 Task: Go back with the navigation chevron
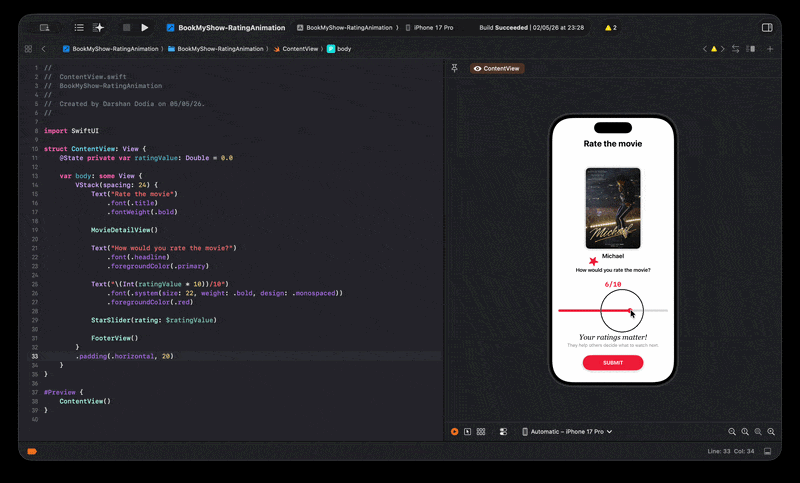click(x=43, y=49)
